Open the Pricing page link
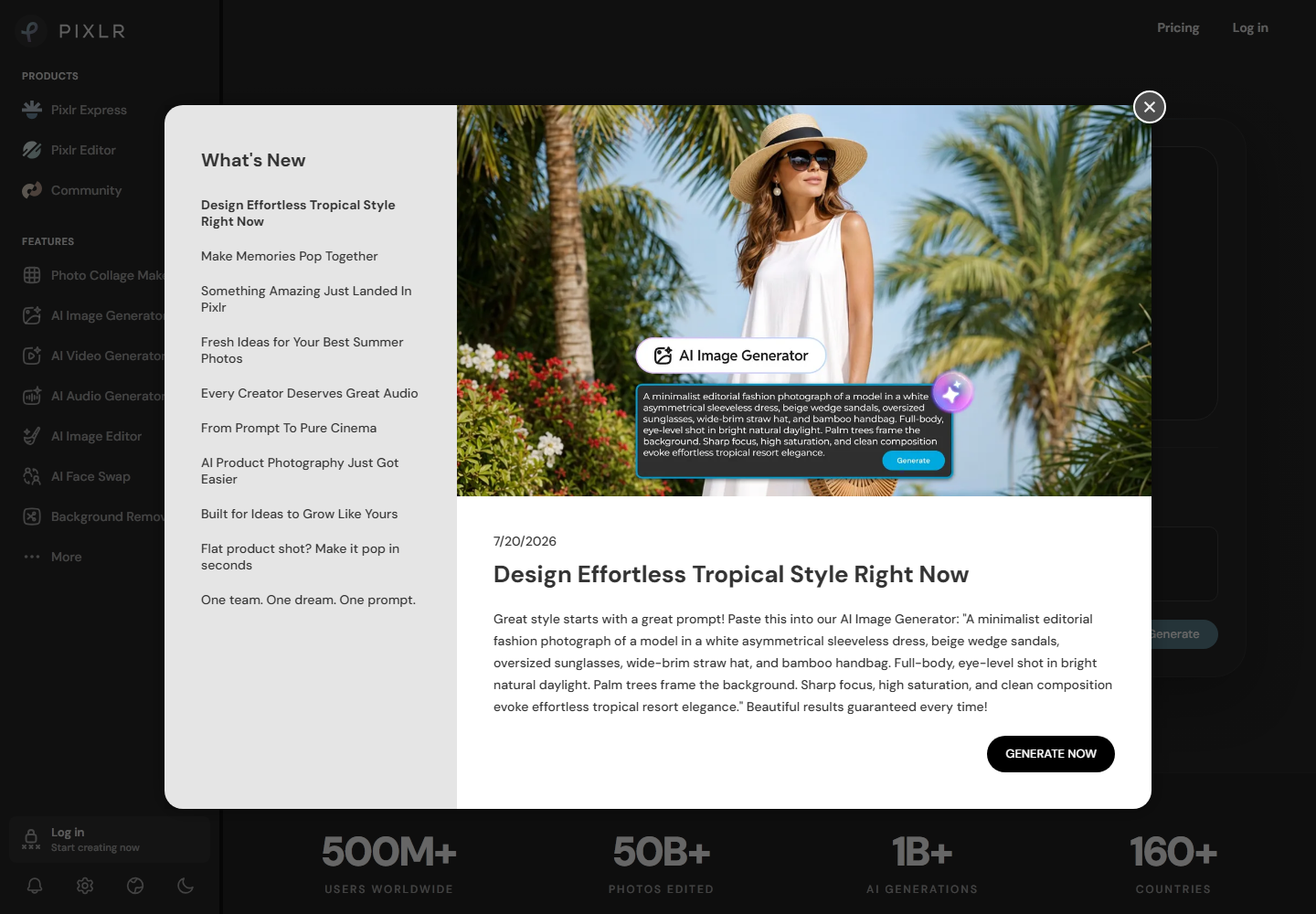 click(x=1178, y=27)
